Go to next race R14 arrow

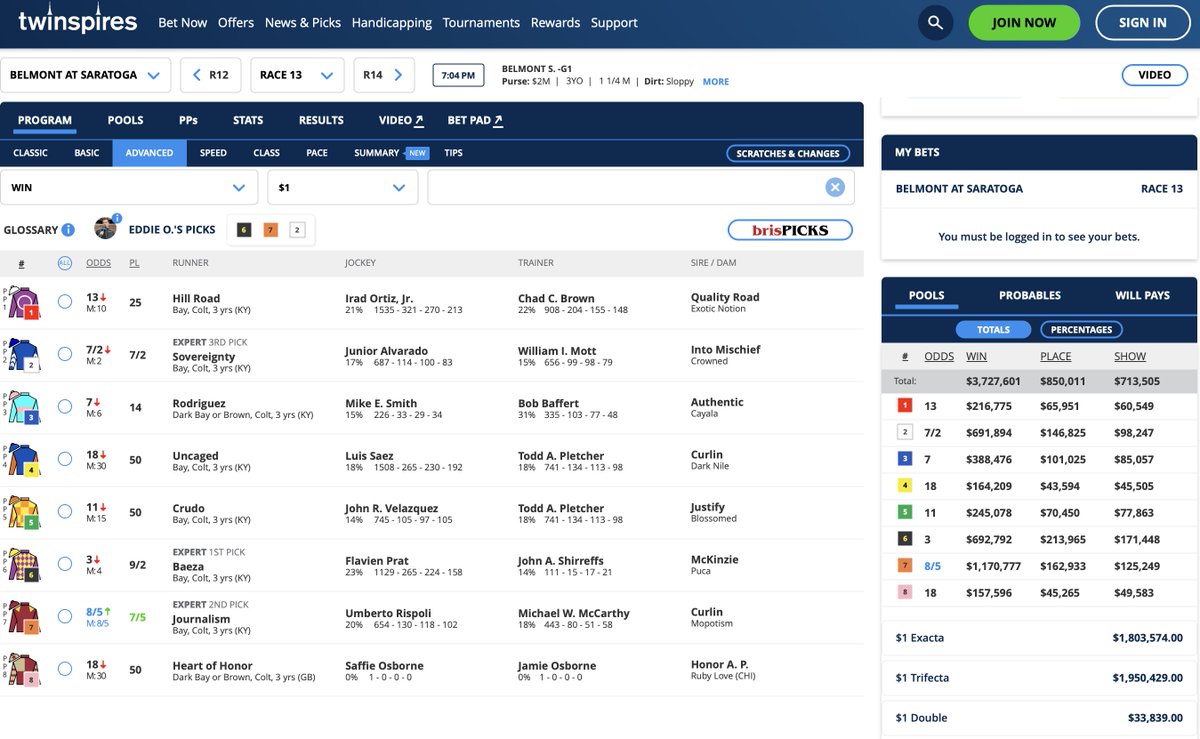coord(383,75)
